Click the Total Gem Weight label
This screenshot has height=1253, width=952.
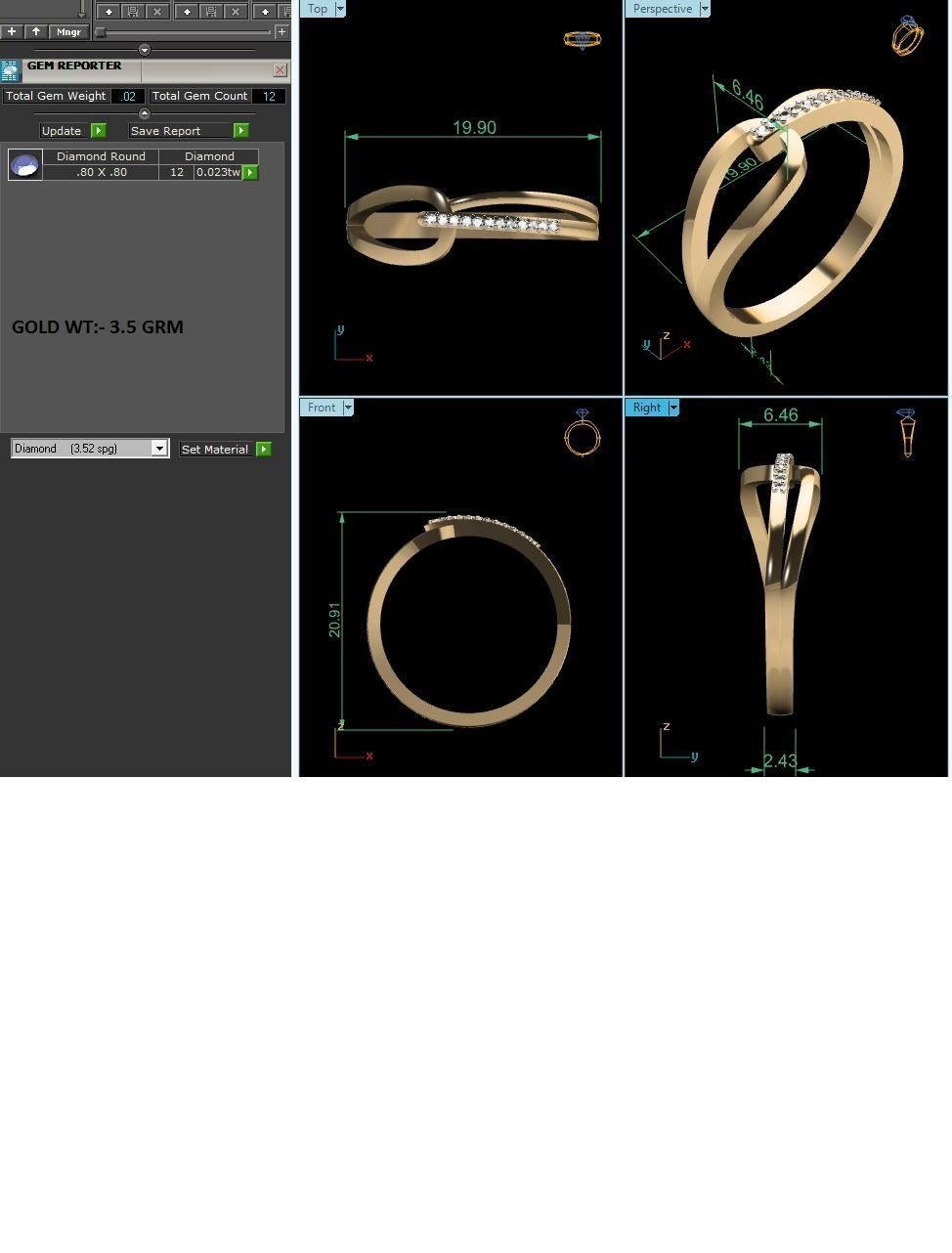pos(56,96)
